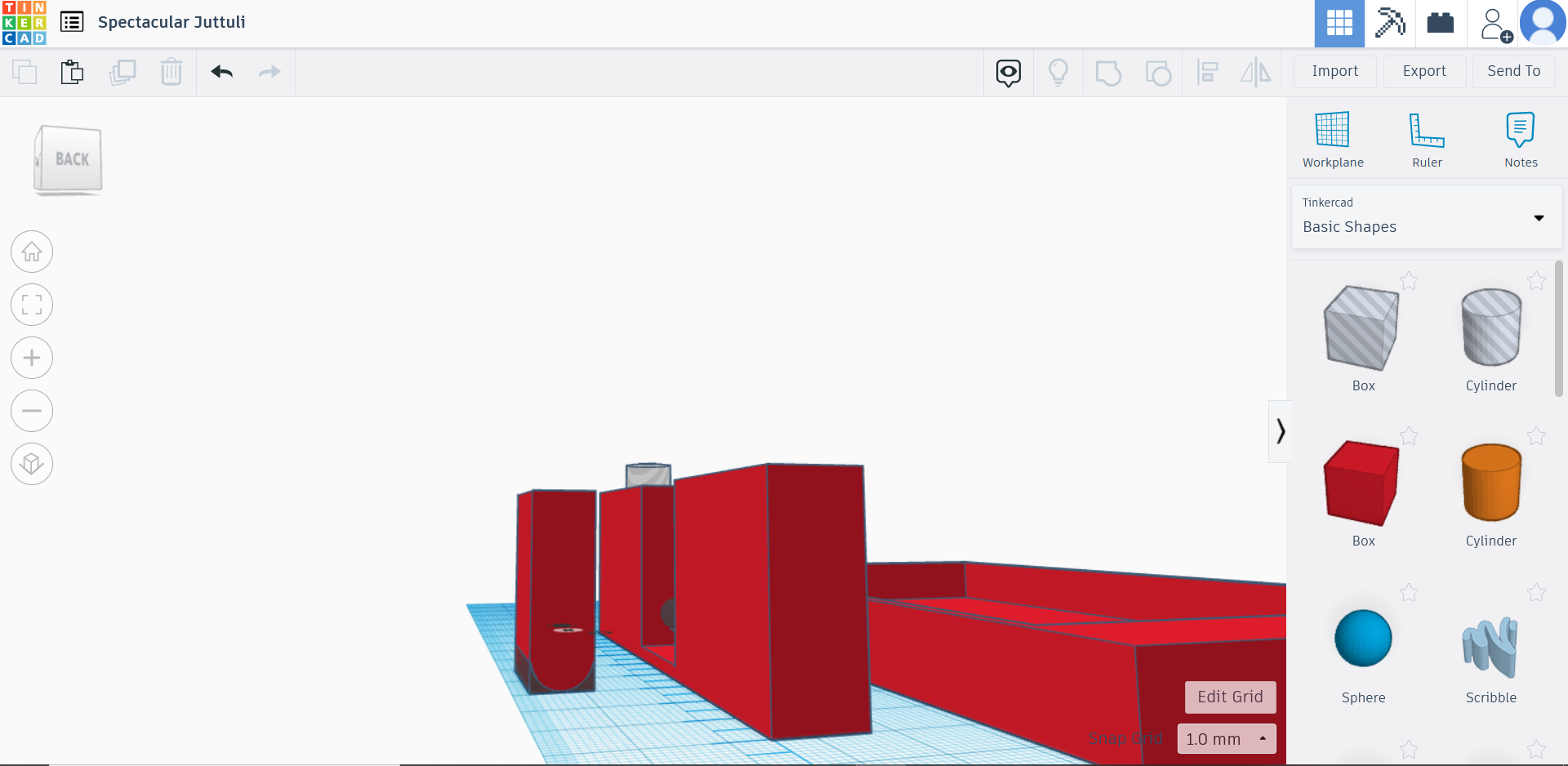
Task: Open the Export menu
Action: [1423, 71]
